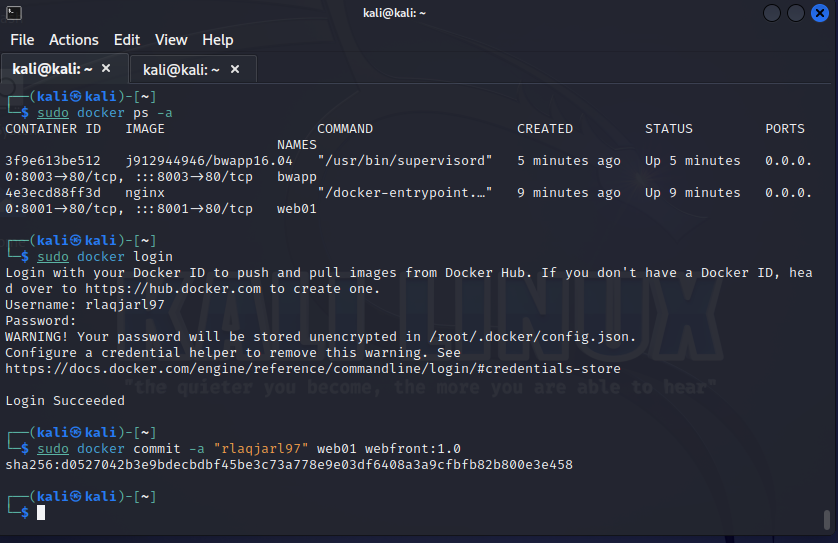Open the File menu
The height and width of the screenshot is (543, 838).
pos(22,40)
